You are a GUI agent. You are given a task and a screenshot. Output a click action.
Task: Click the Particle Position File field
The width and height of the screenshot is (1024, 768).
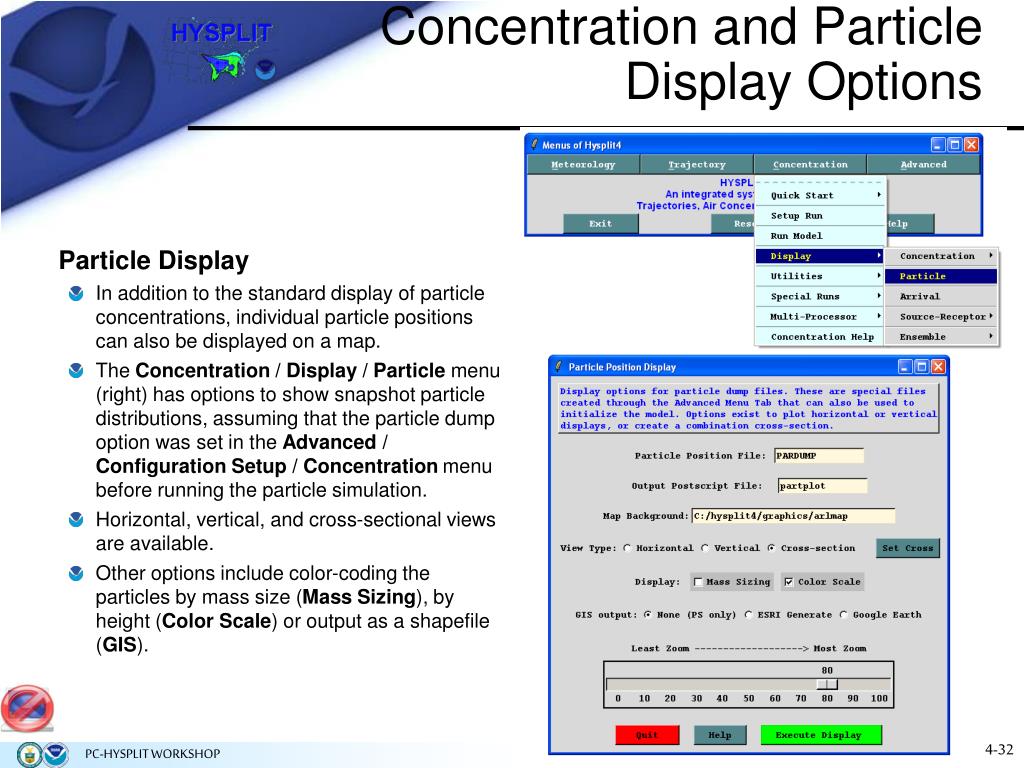(x=819, y=456)
